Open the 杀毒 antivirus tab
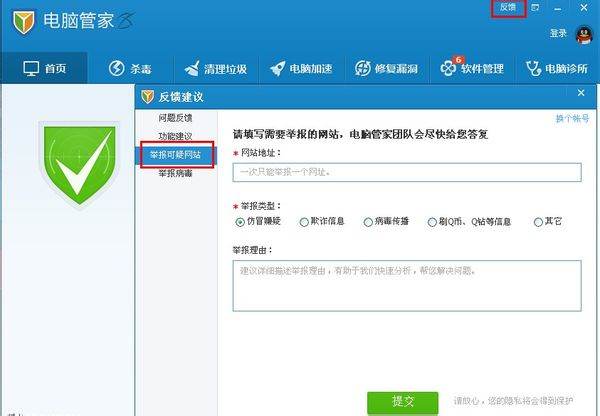 tap(130, 69)
